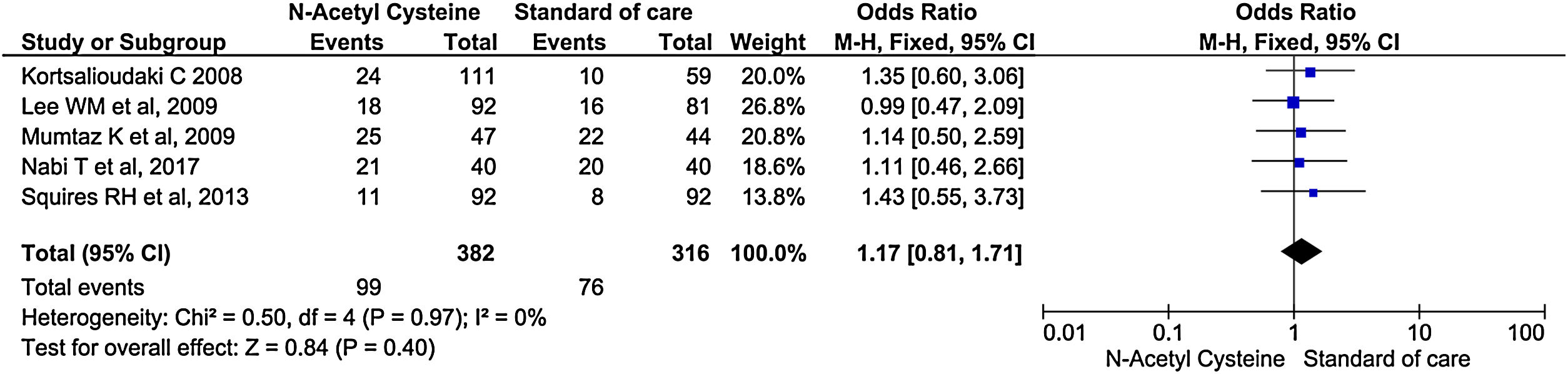Select the Test for overall effect line
This screenshot has height=374, width=1568.
click(x=228, y=348)
